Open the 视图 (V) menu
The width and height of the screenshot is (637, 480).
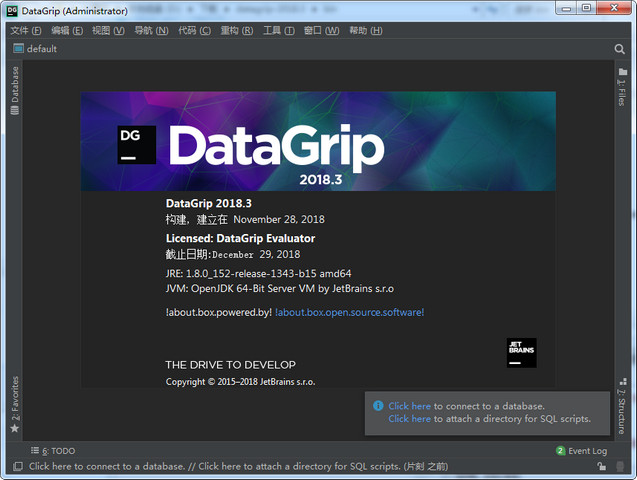tap(108, 30)
